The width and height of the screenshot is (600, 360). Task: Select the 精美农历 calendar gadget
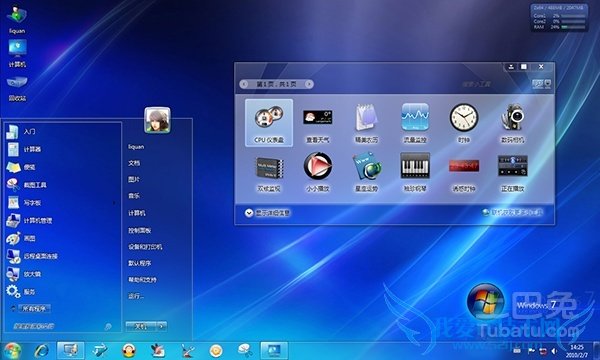tap(366, 123)
